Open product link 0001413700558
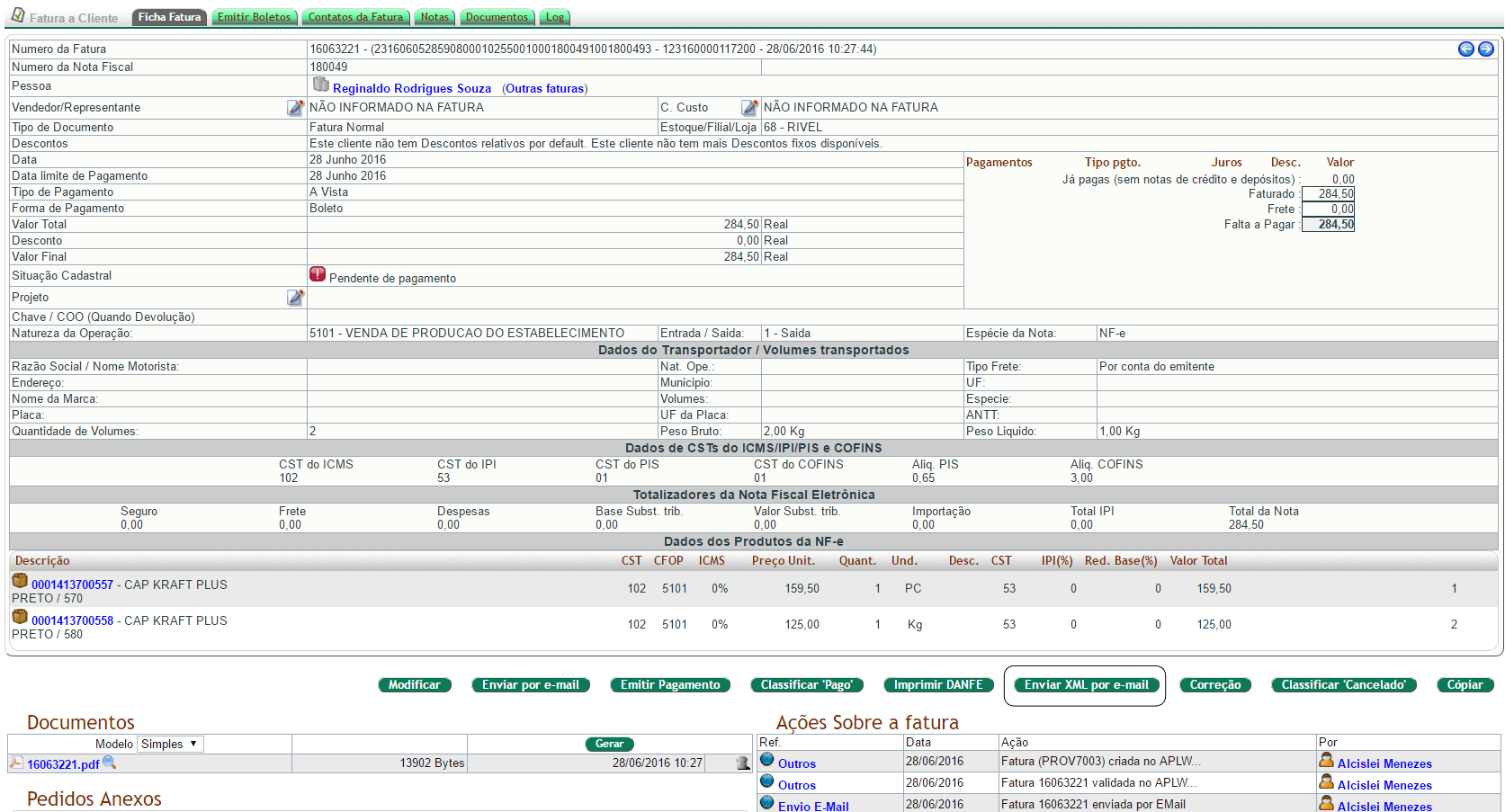The height and width of the screenshot is (812, 1505). pyautogui.click(x=73, y=620)
